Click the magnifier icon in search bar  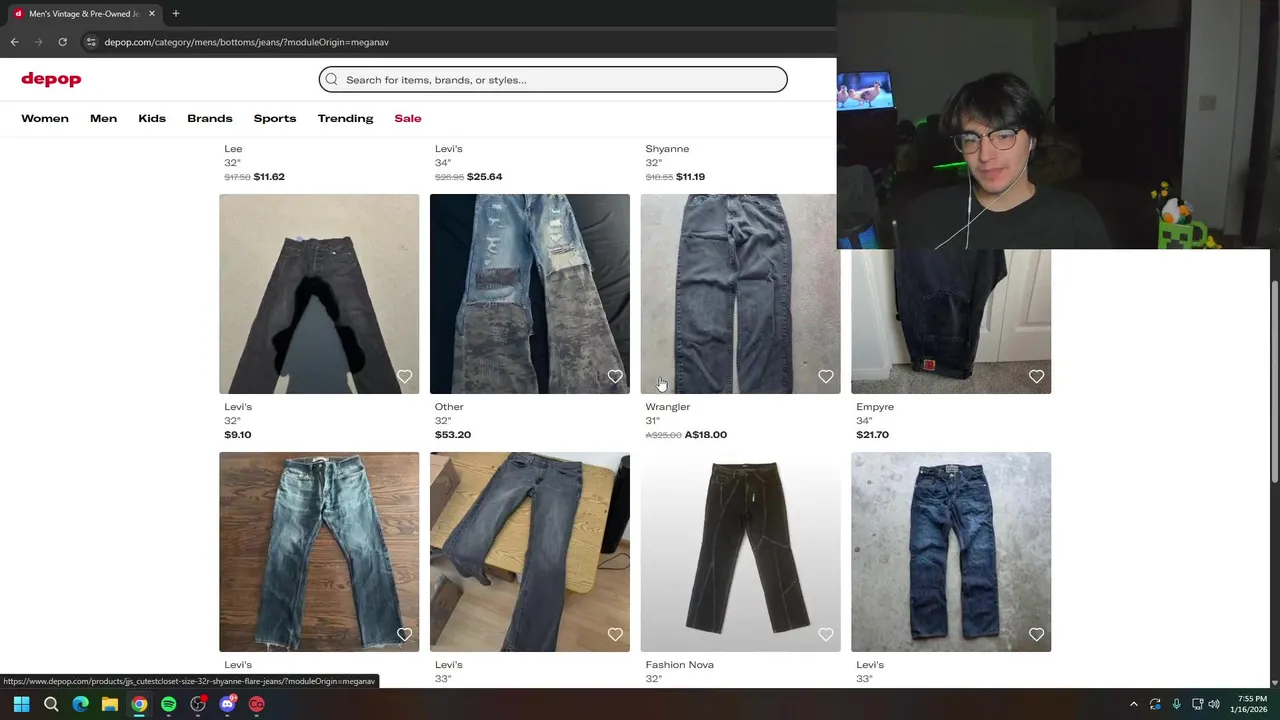coord(332,79)
